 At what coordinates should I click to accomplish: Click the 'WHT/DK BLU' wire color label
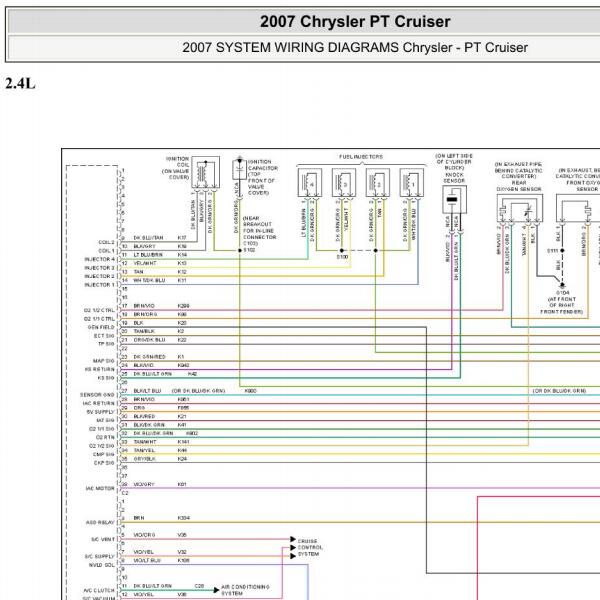149,280
